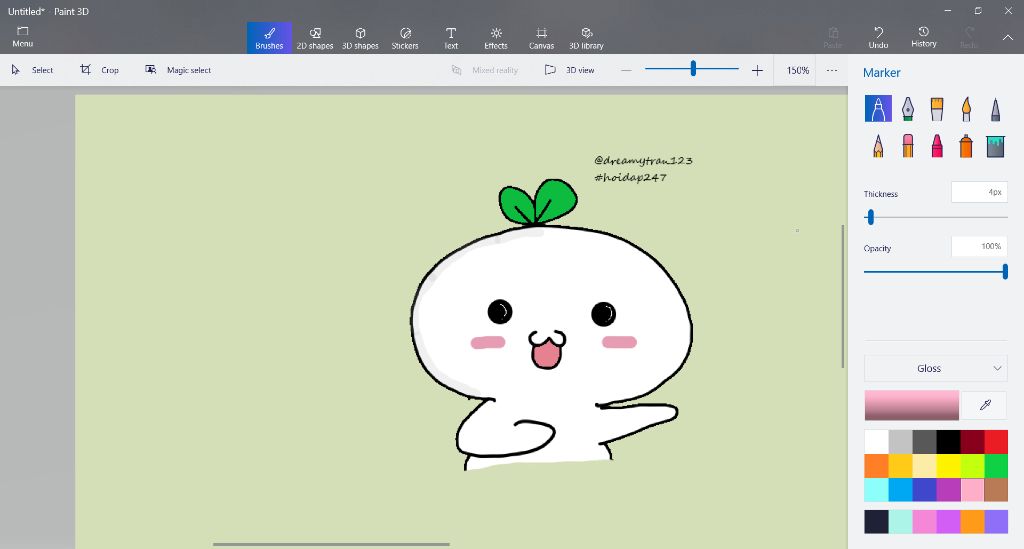Pick the light cyan color swatch

pos(876,490)
